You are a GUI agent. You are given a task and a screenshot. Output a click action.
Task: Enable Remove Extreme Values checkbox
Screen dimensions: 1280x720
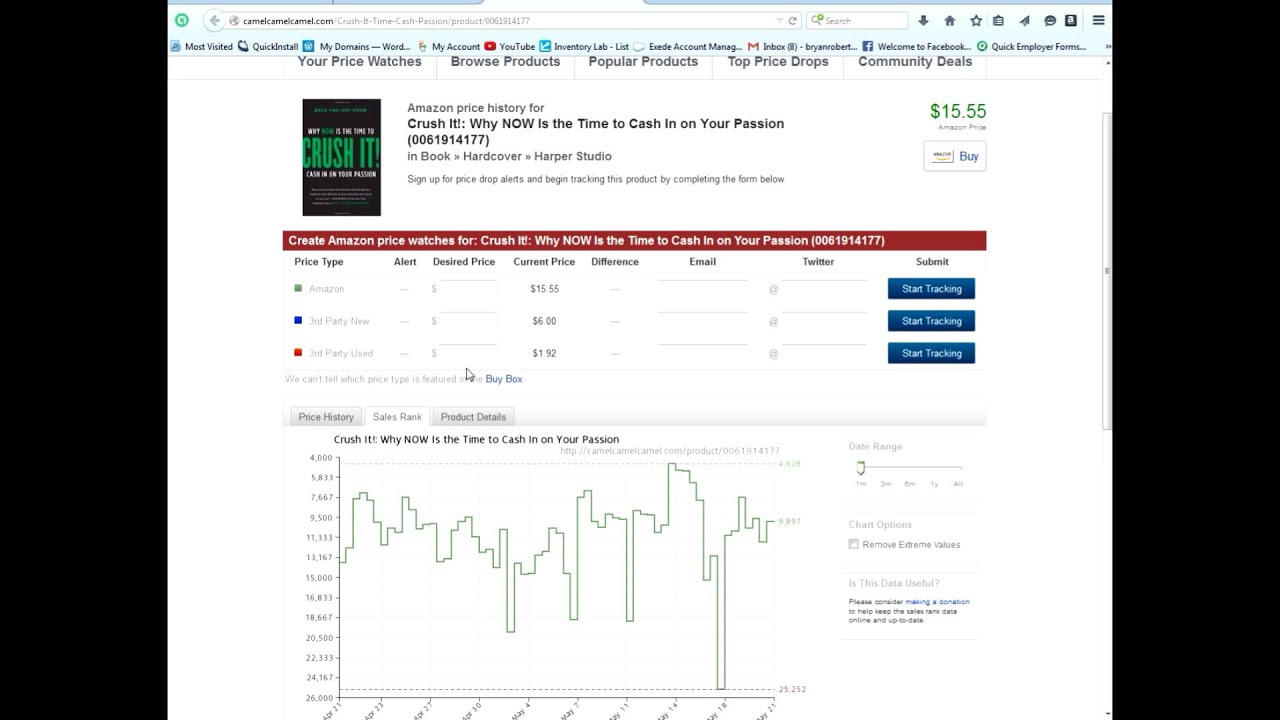(x=854, y=545)
